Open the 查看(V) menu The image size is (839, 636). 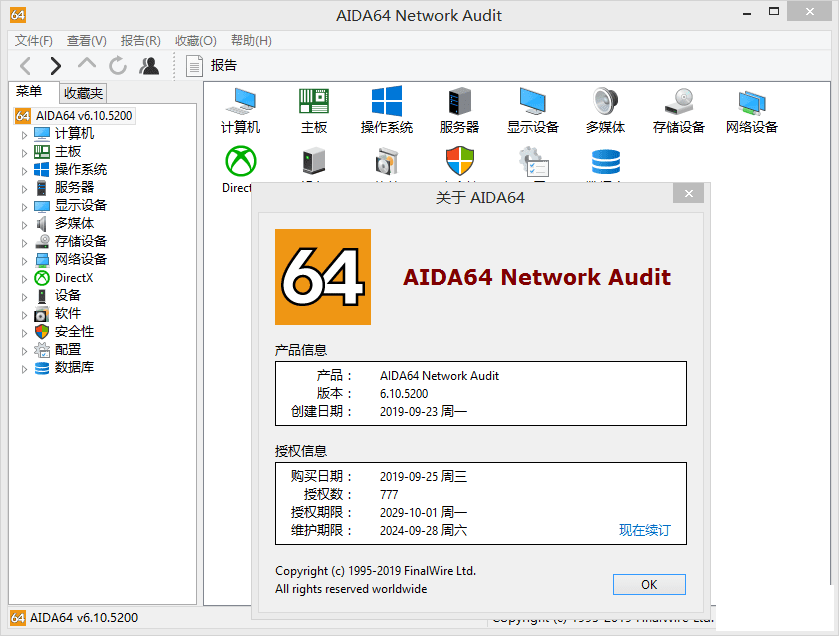coord(87,41)
